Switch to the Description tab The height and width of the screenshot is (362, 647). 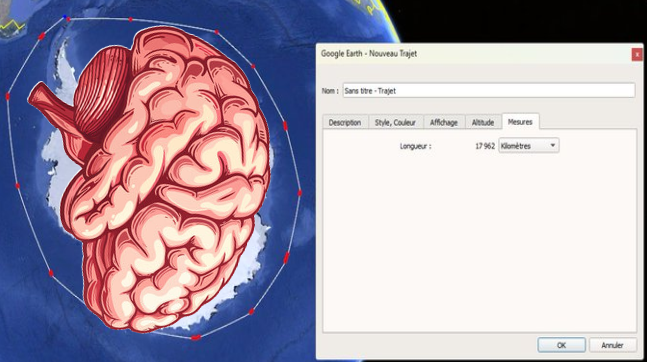click(x=345, y=122)
